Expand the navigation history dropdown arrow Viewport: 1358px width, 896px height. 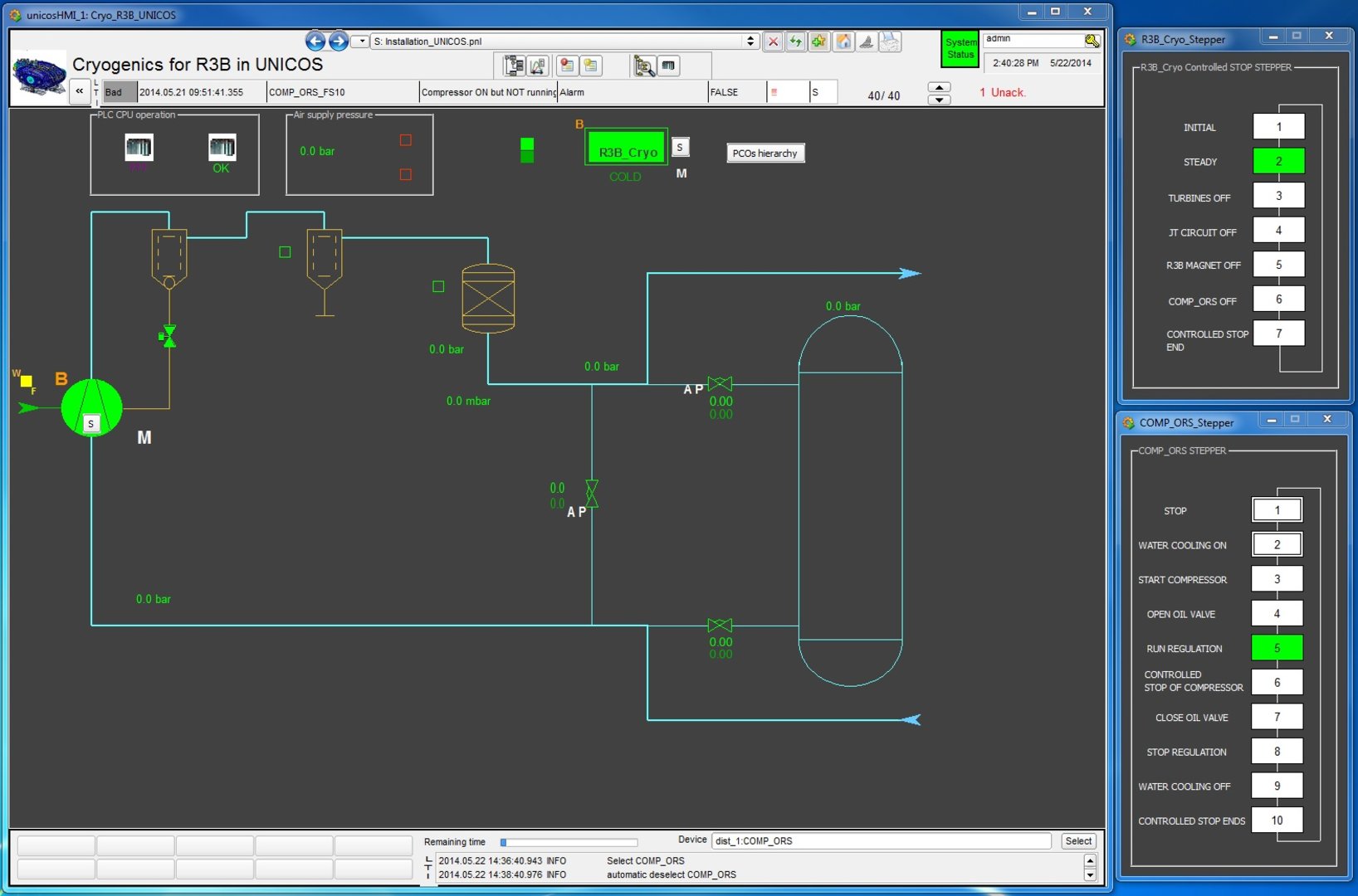coord(361,41)
